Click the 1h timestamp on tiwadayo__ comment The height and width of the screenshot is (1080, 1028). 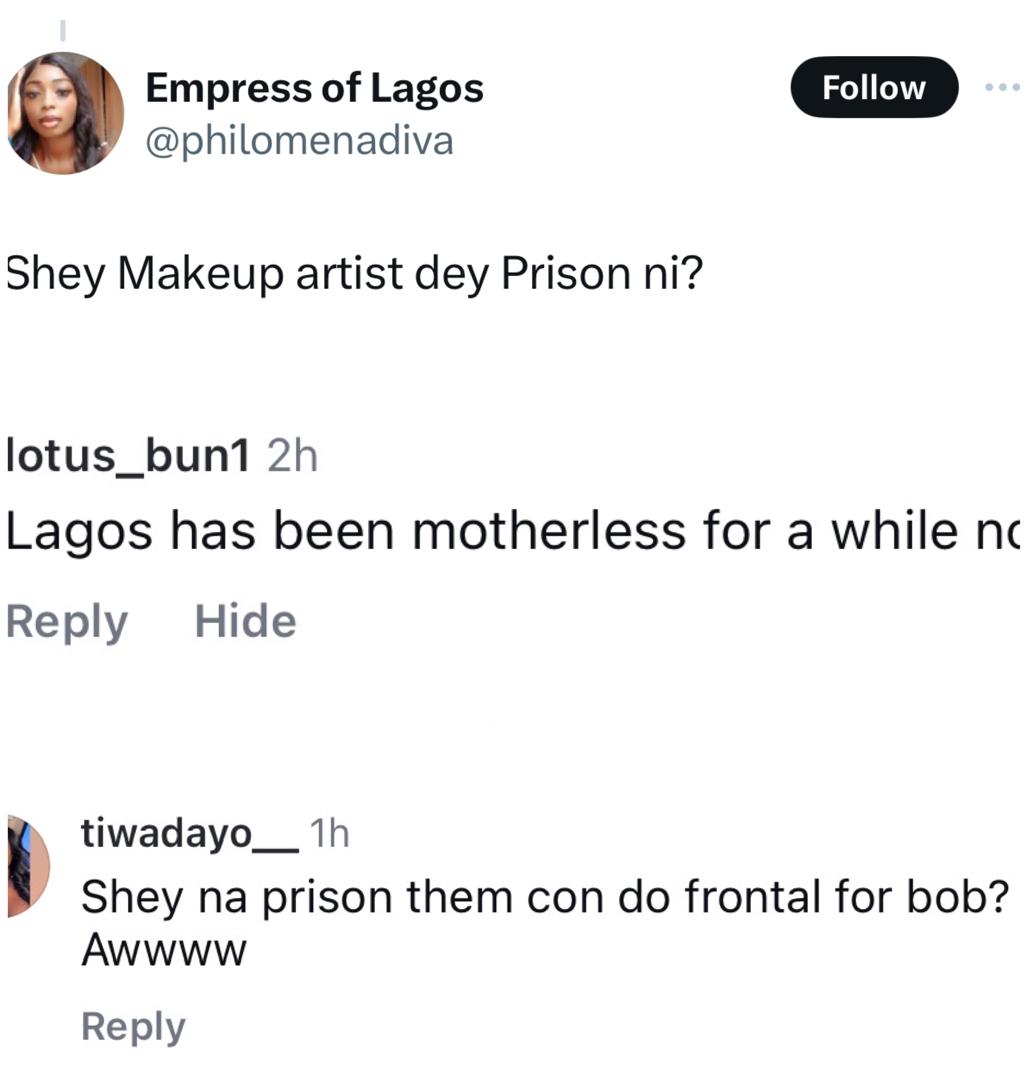coord(330,832)
